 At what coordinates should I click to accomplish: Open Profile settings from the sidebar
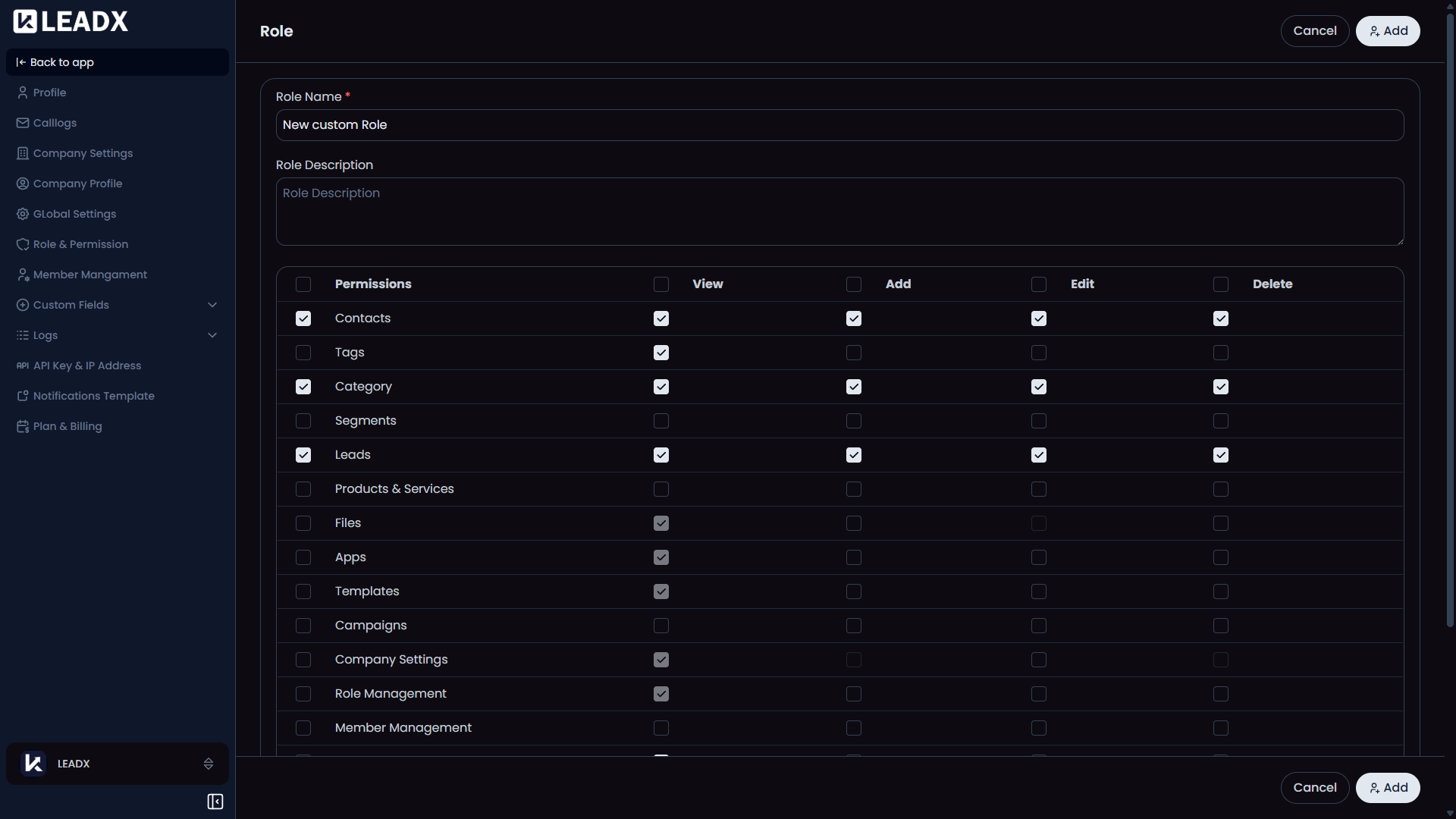click(x=49, y=92)
